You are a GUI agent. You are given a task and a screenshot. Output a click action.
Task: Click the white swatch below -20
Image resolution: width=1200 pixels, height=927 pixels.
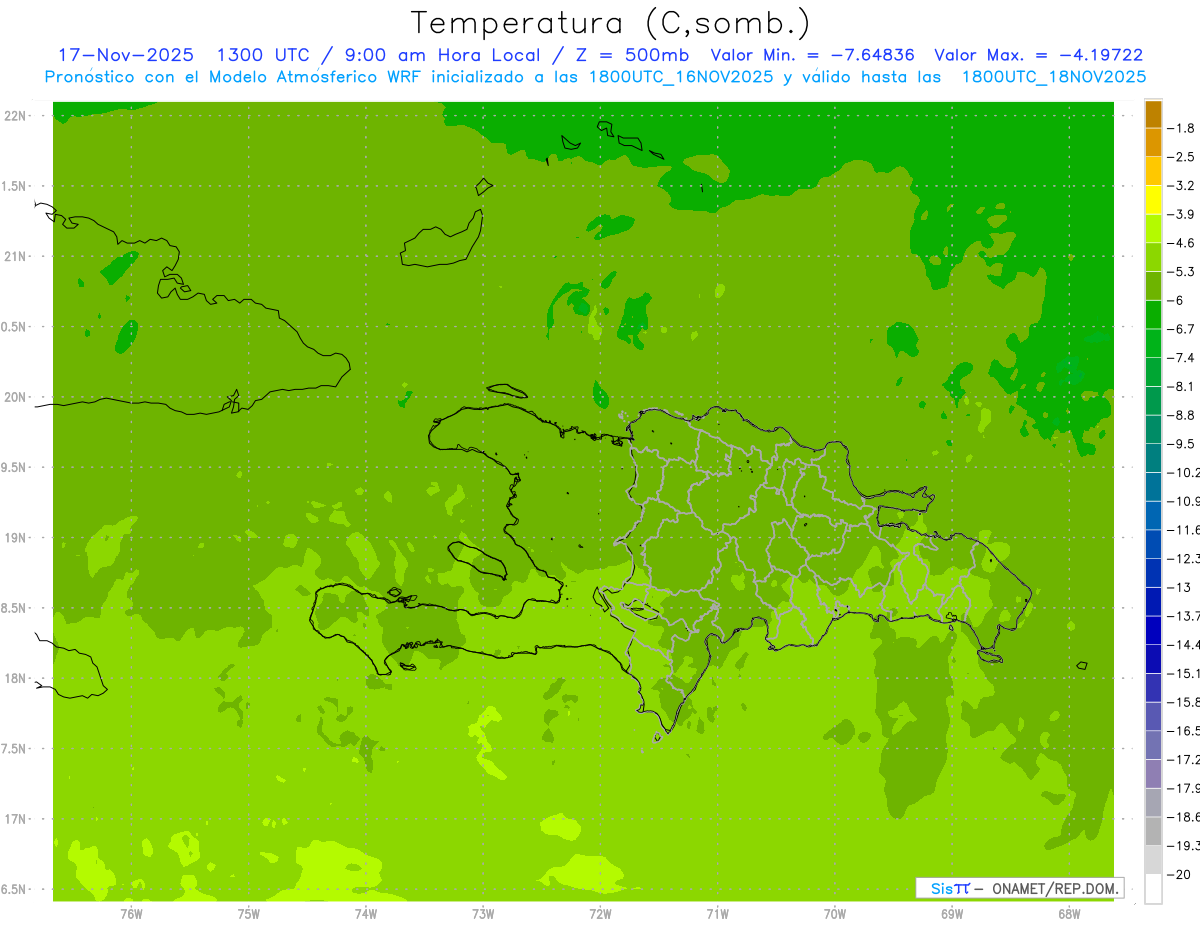point(1153,888)
